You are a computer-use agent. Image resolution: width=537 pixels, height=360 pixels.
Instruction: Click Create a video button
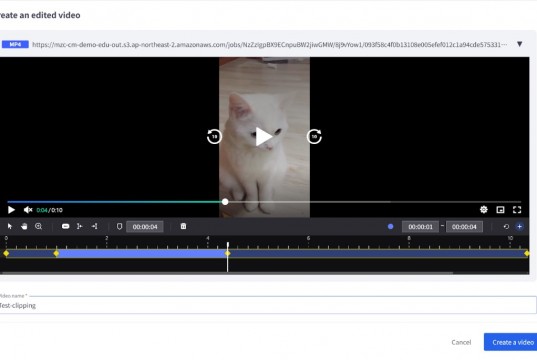(512, 342)
